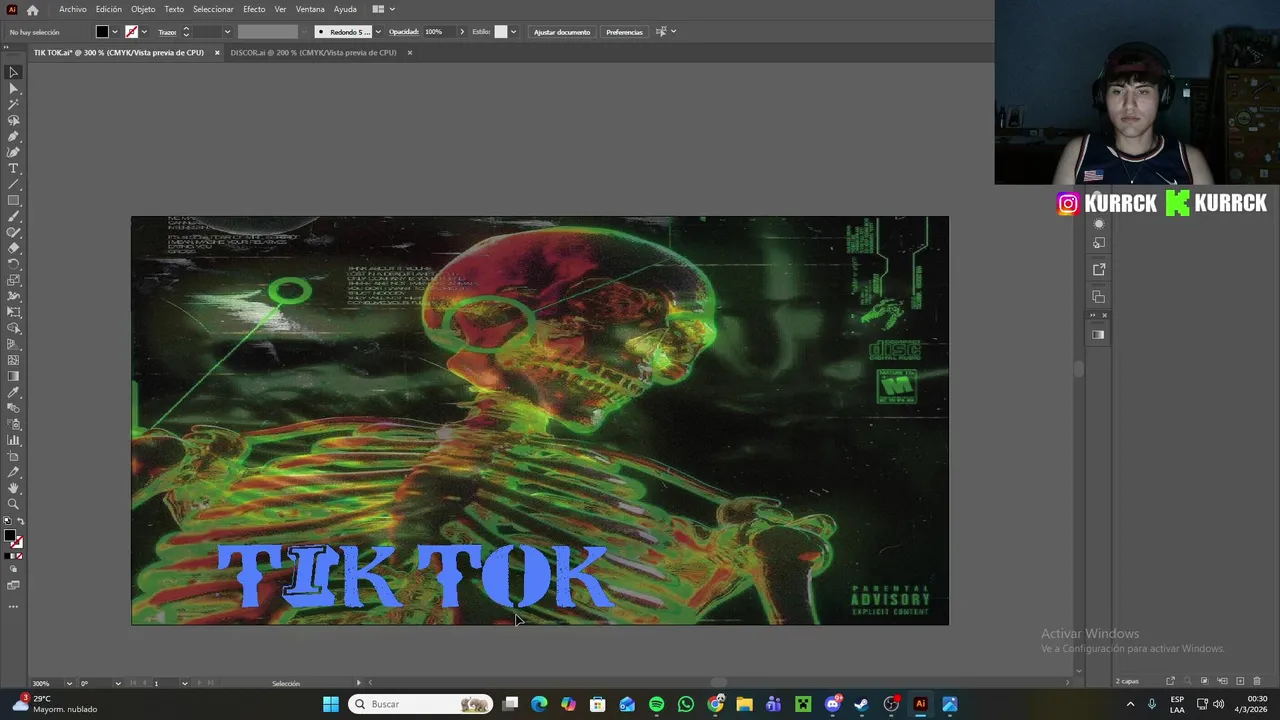Click Delete Selection trash icon in Layers panel
The height and width of the screenshot is (720, 1280).
pyautogui.click(x=1257, y=681)
